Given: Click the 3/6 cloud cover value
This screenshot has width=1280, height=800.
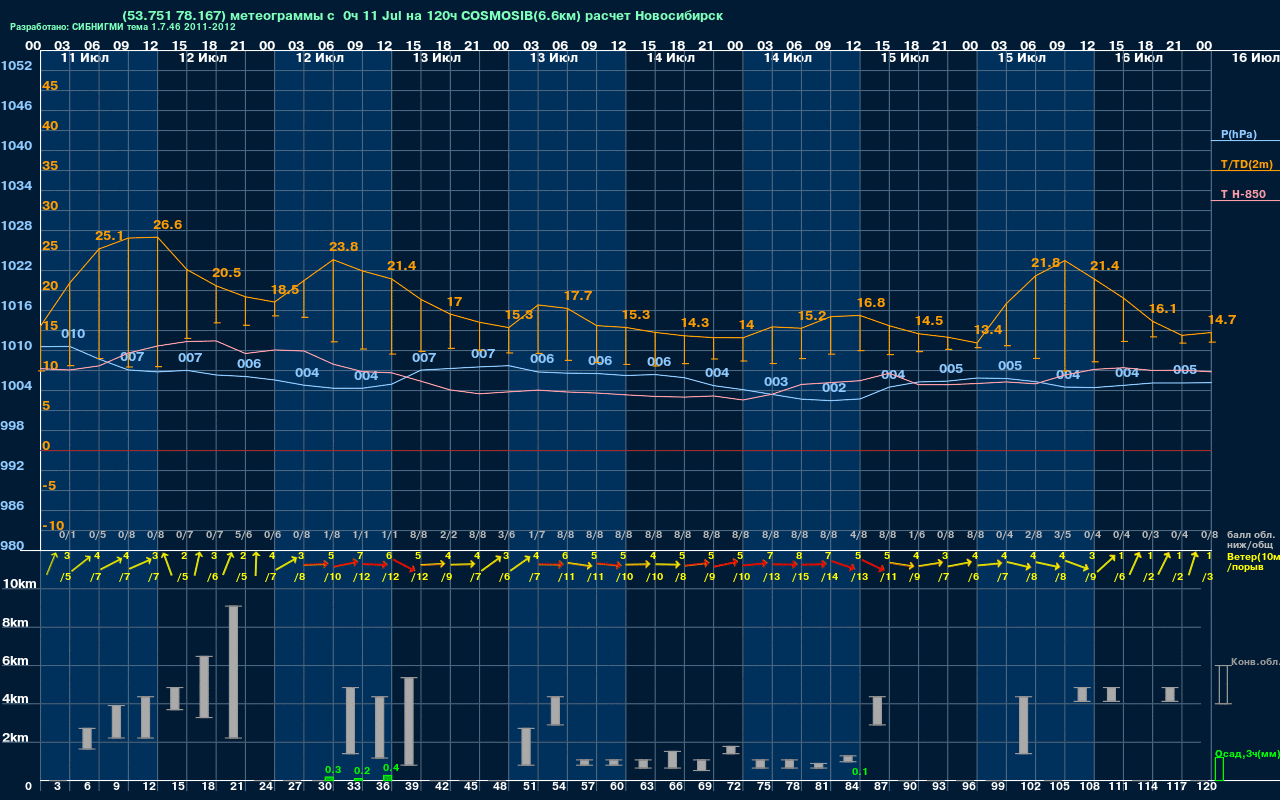Looking at the screenshot, I should [507, 535].
